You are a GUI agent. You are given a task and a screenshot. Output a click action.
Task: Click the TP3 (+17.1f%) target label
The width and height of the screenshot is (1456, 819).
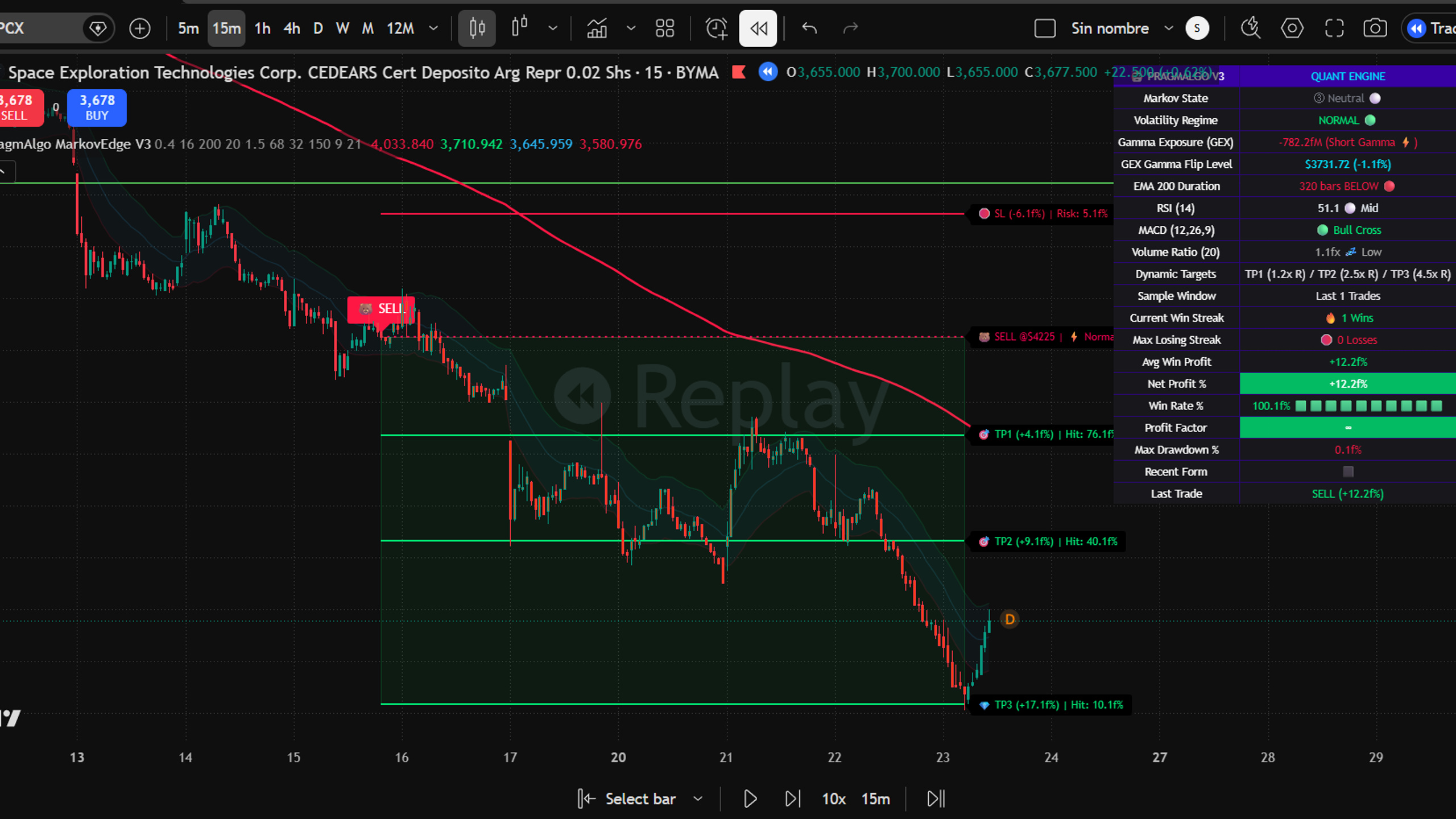(1050, 705)
